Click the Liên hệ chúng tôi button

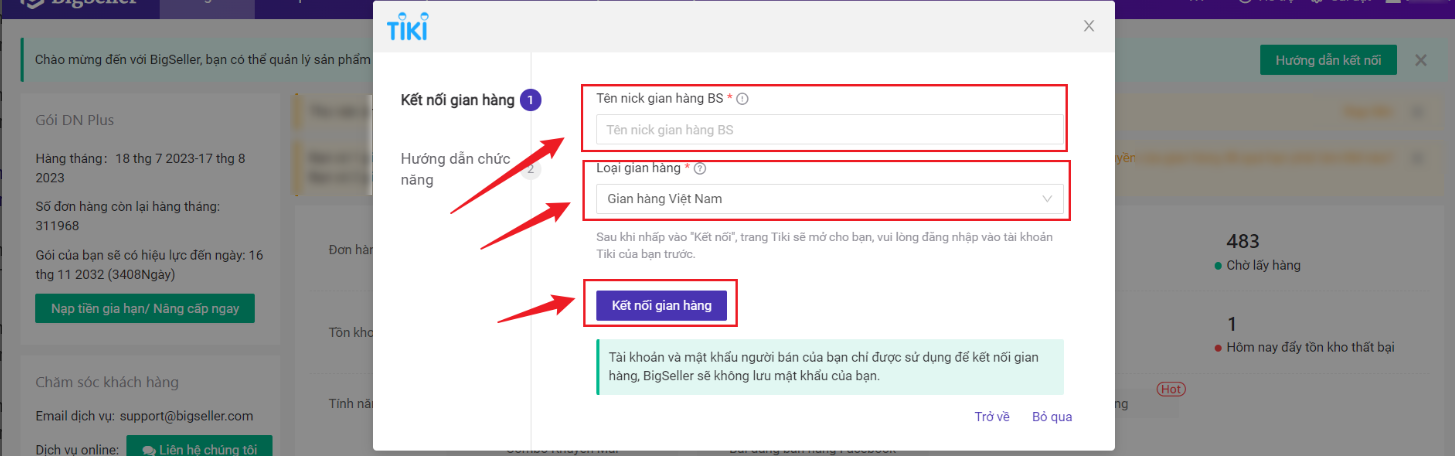(x=201, y=450)
